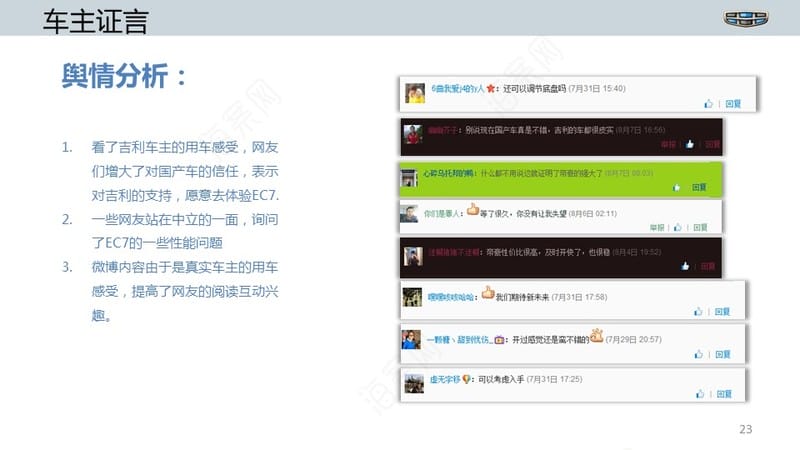This screenshot has height=450, width=800.
Task: Click the slide title 车主证言
Action: (x=95, y=21)
